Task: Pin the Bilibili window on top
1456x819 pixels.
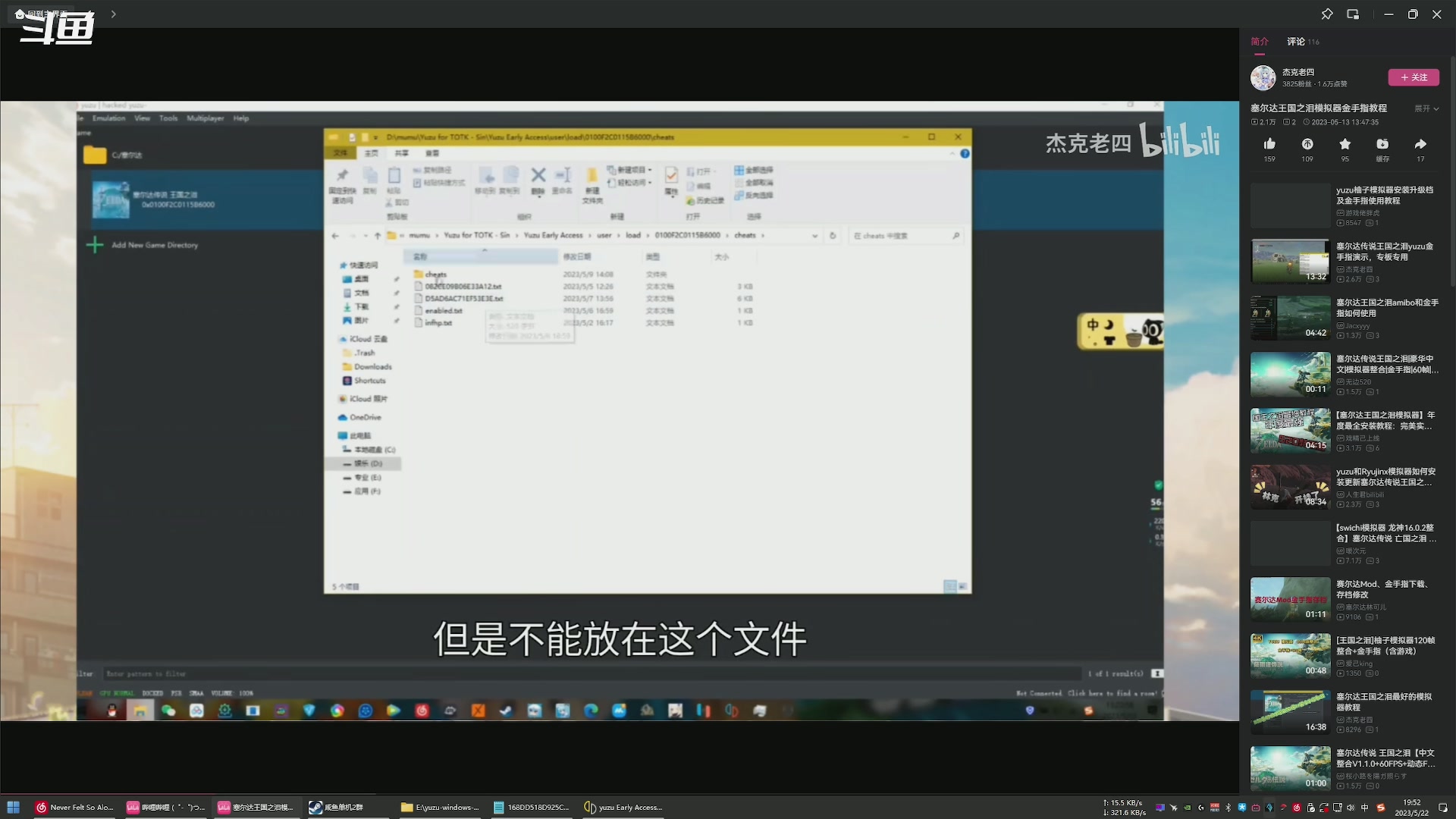Action: (x=1327, y=14)
